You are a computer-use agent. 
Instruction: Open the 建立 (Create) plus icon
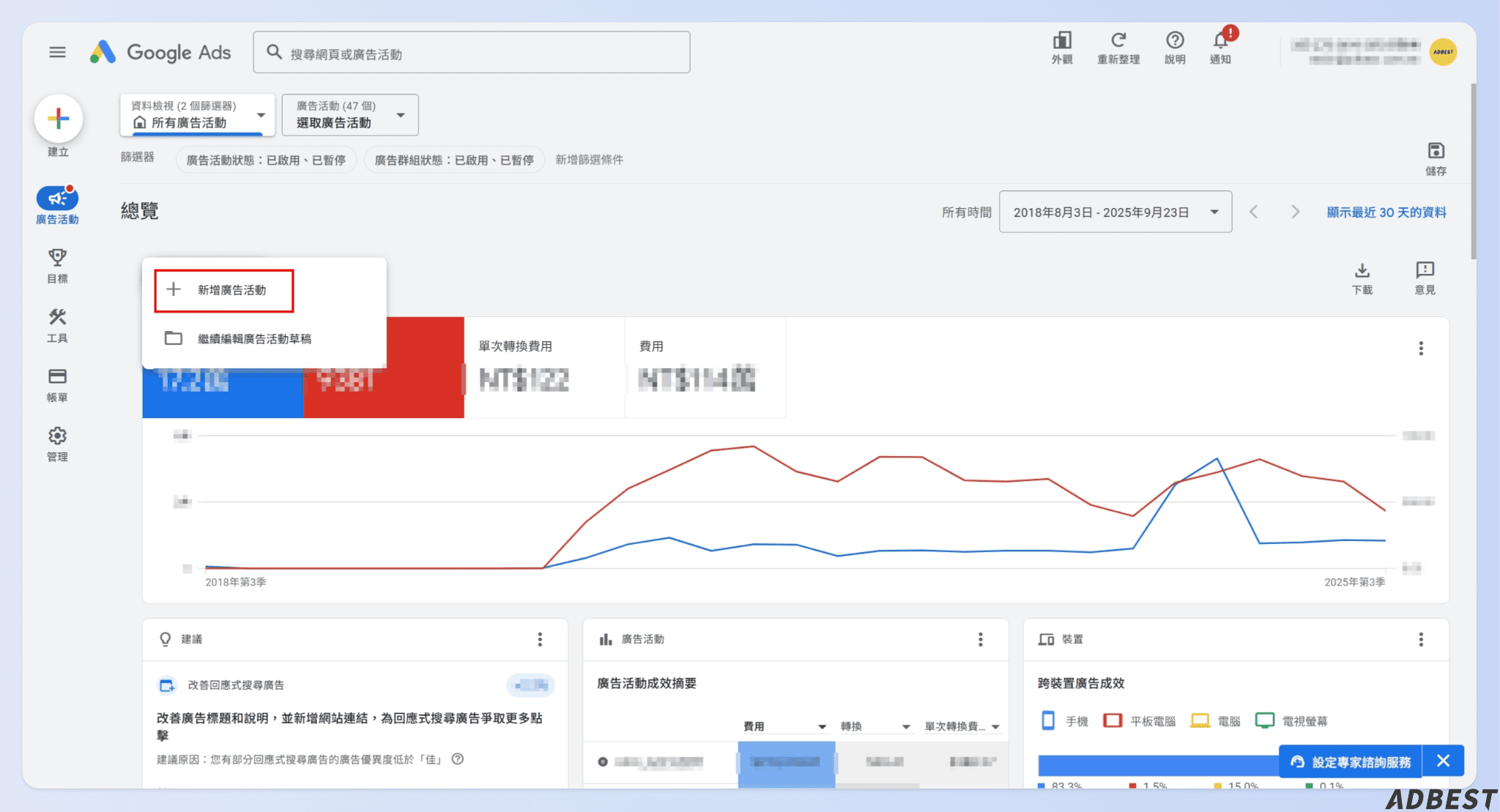click(58, 118)
